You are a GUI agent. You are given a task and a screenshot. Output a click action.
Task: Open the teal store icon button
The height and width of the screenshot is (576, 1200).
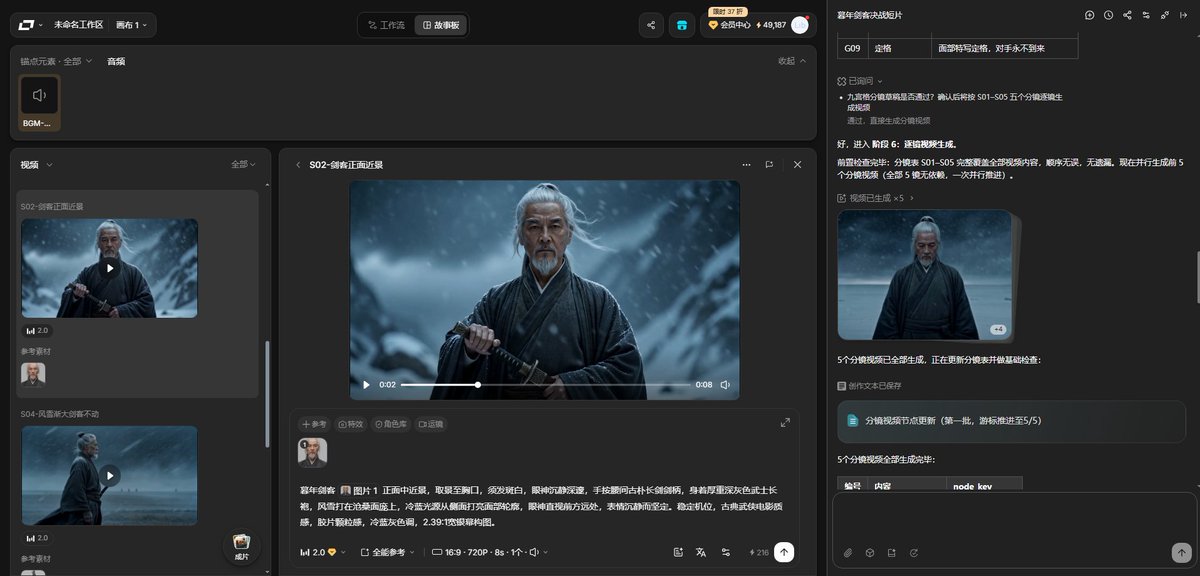click(682, 25)
